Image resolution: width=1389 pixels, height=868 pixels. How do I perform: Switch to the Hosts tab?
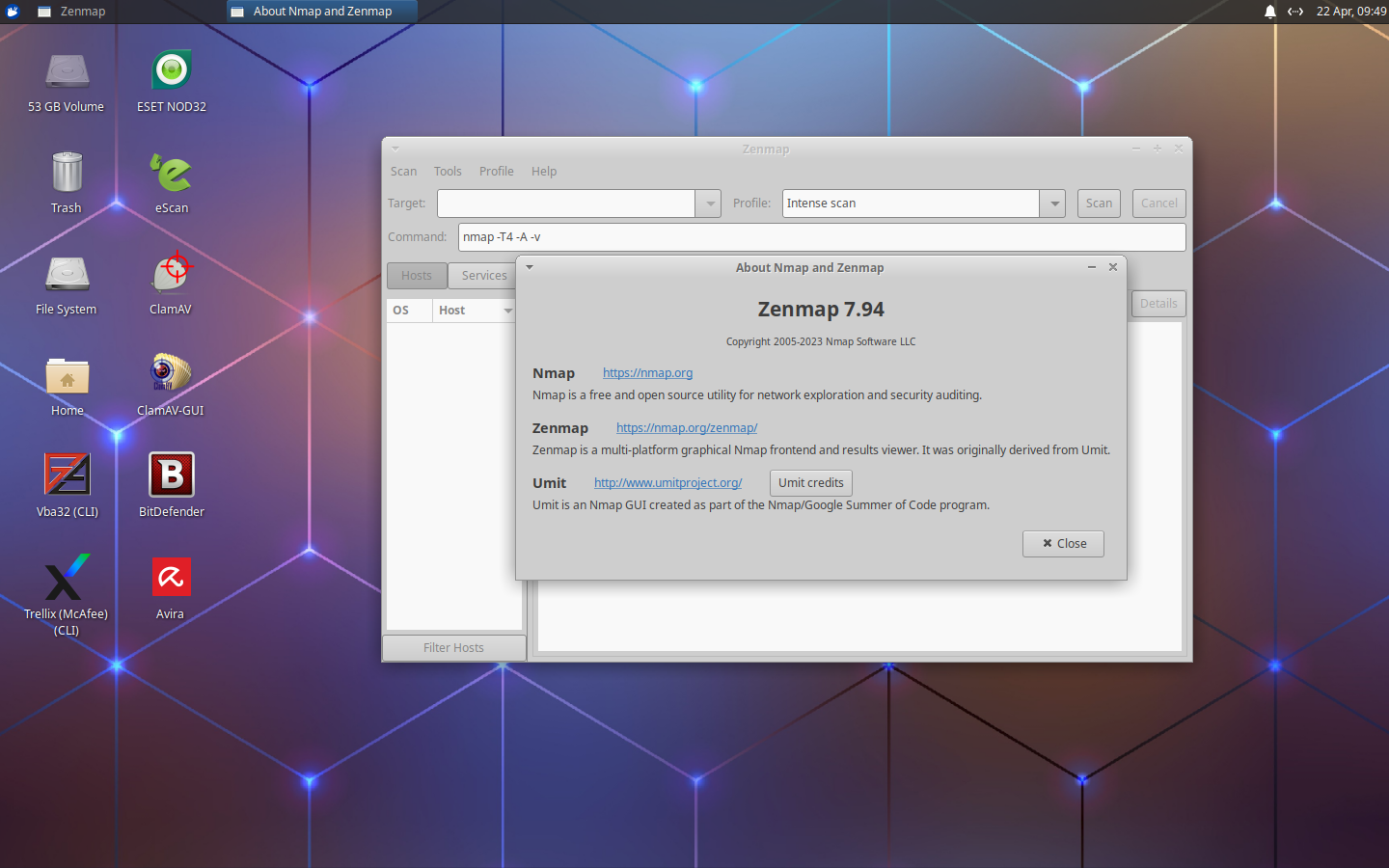pos(417,276)
